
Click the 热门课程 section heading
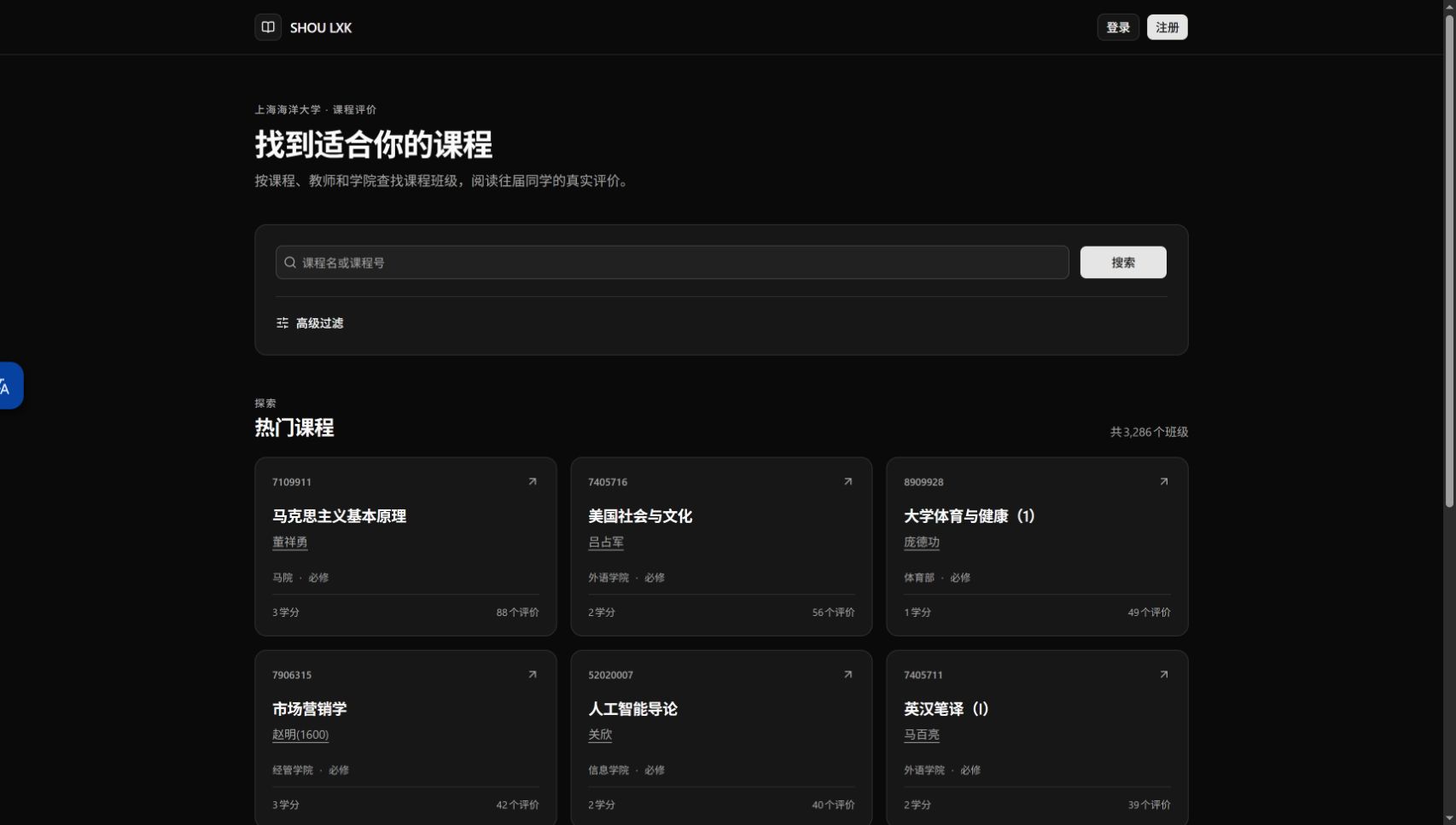294,428
